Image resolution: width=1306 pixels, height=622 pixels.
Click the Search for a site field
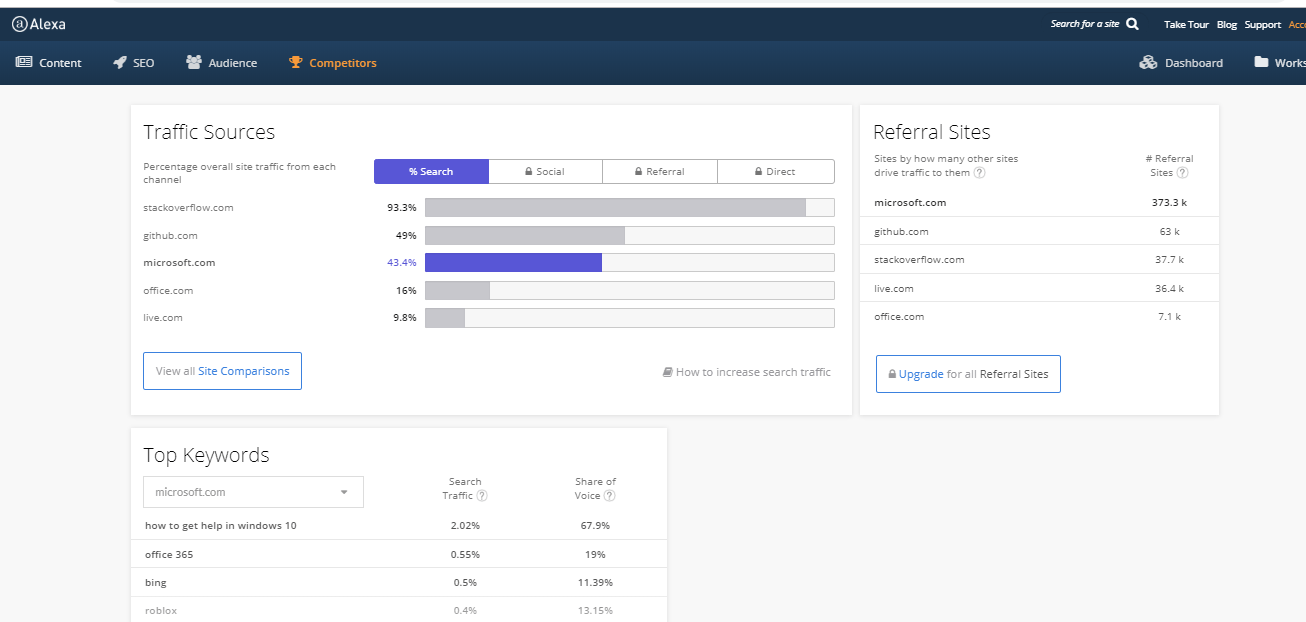click(1085, 24)
